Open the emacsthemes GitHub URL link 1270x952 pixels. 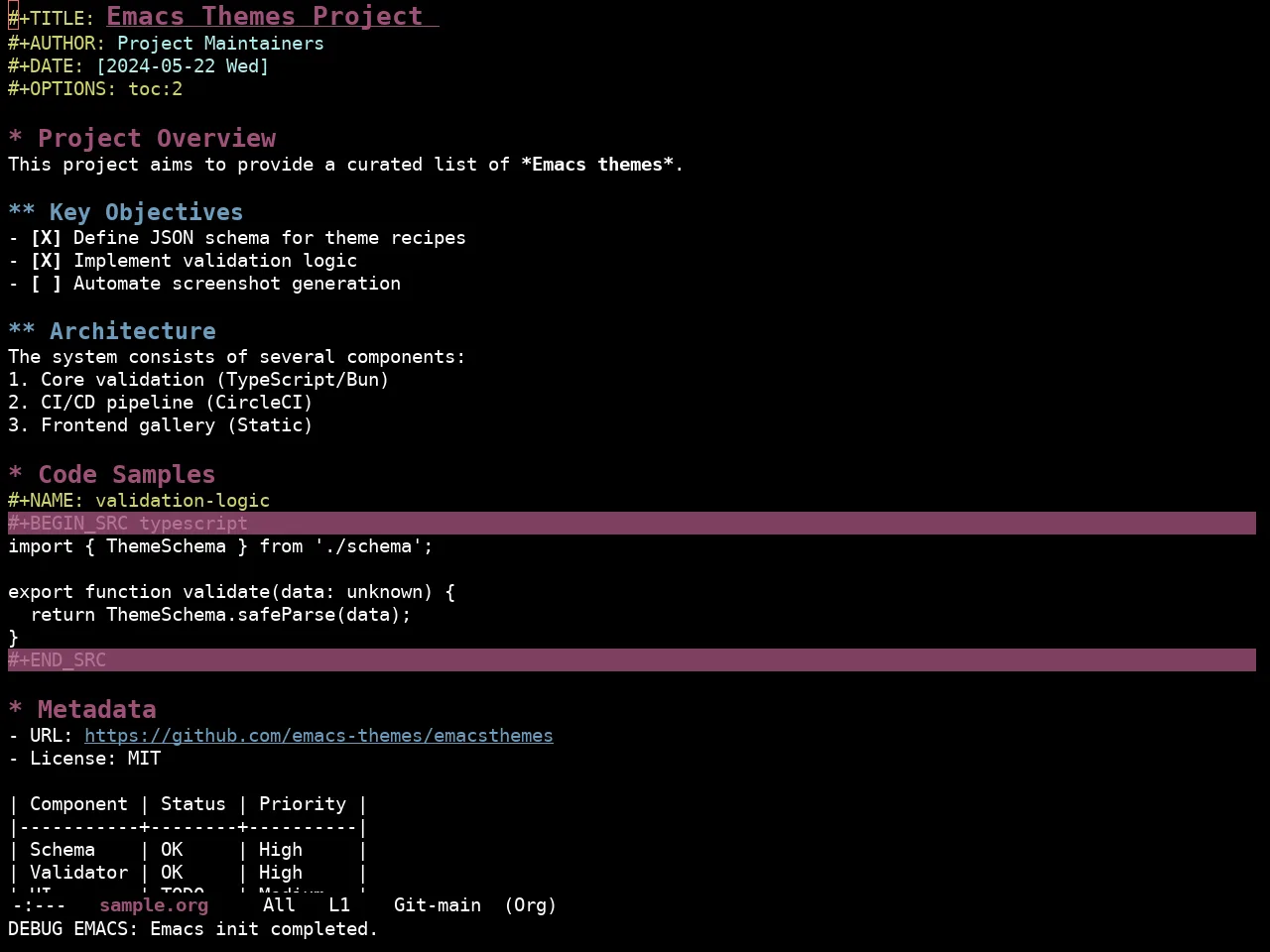tap(318, 736)
